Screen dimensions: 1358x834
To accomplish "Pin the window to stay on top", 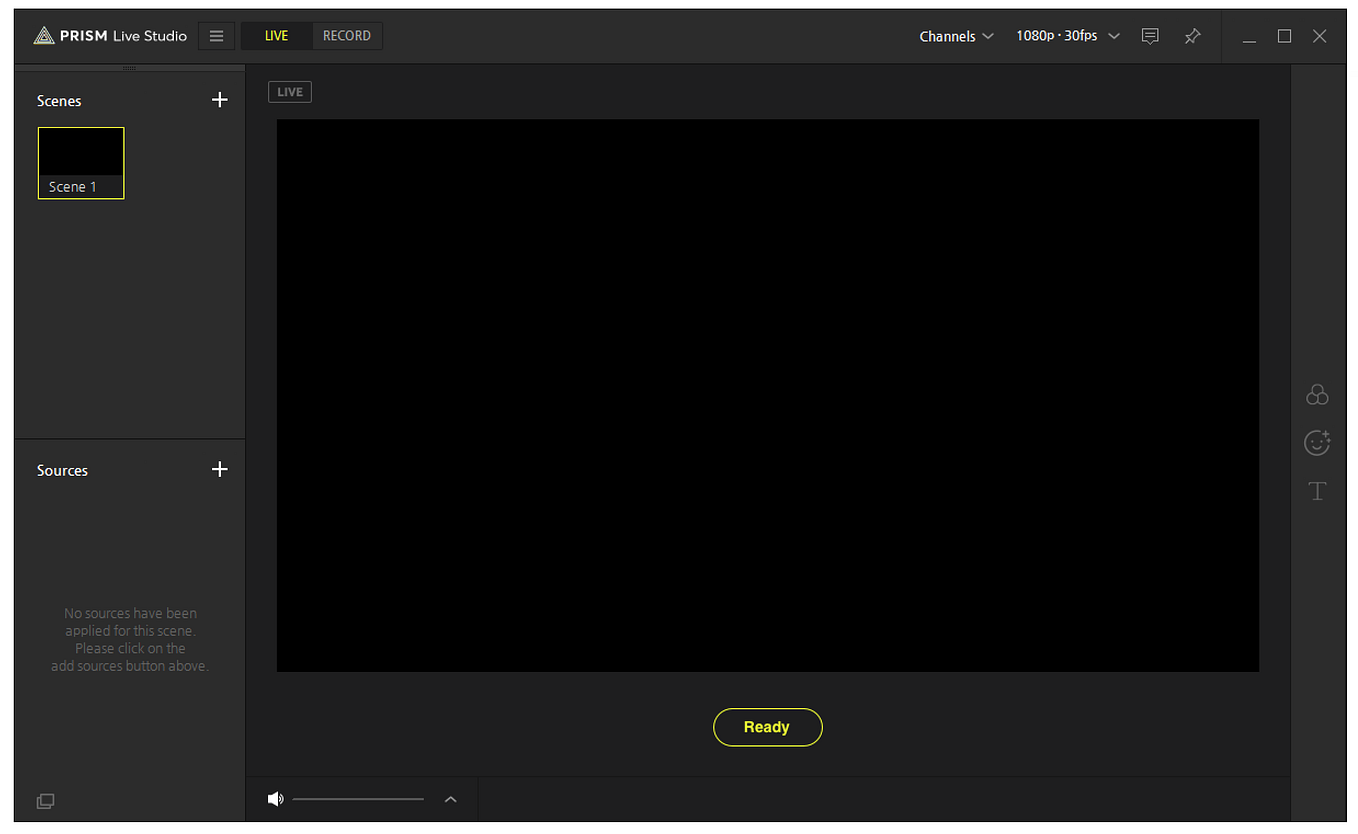I will pyautogui.click(x=1192, y=36).
